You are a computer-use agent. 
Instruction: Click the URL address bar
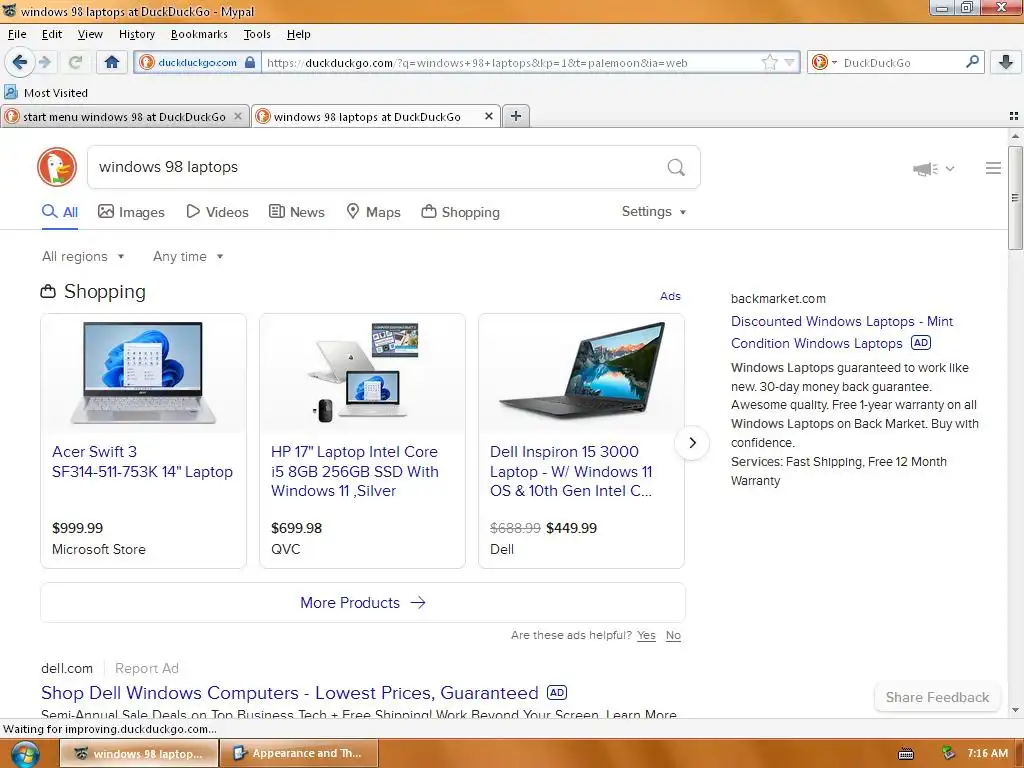pos(513,63)
